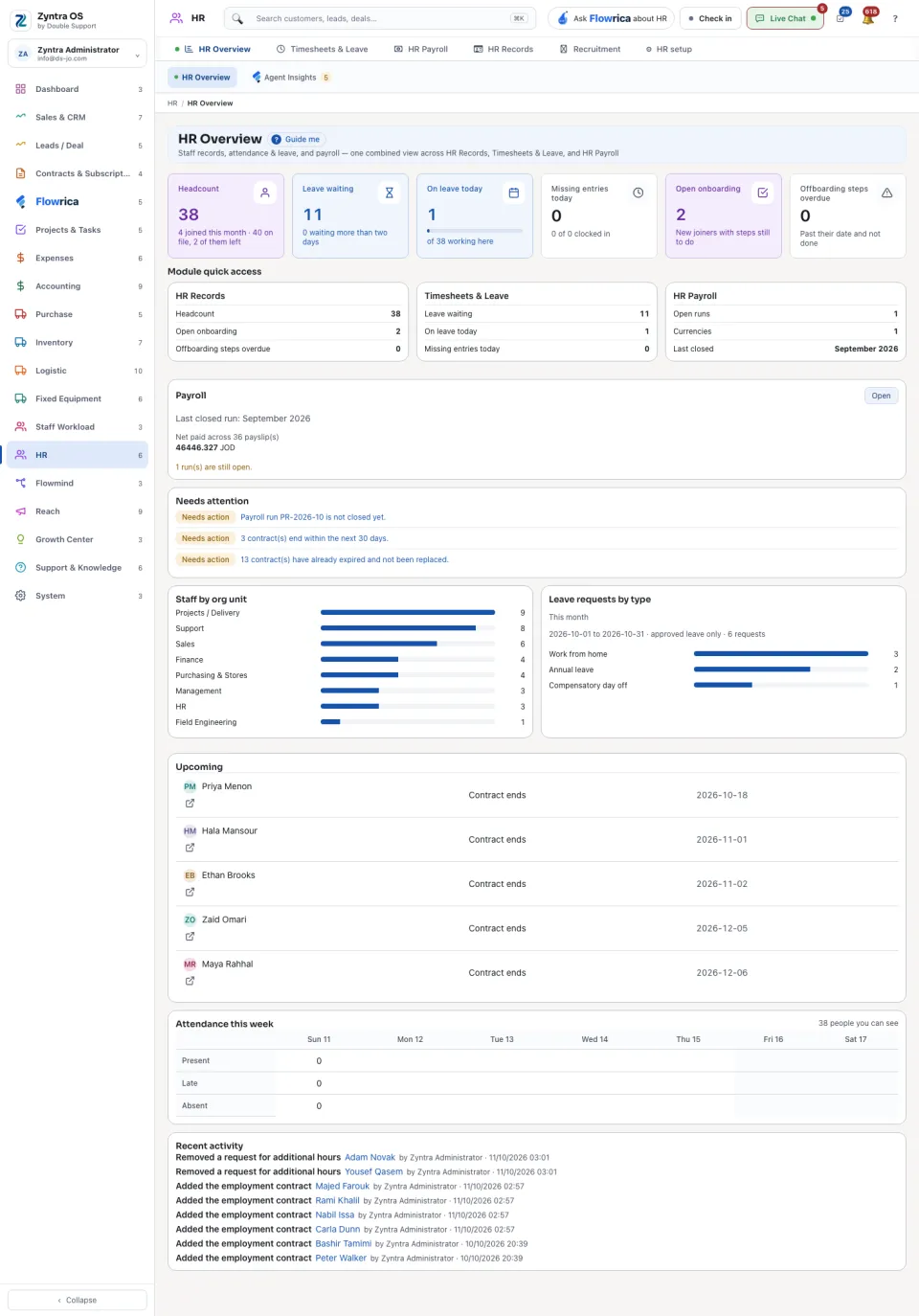
Task: Expand the Zyntra Administrator account dropdown
Action: [x=78, y=54]
